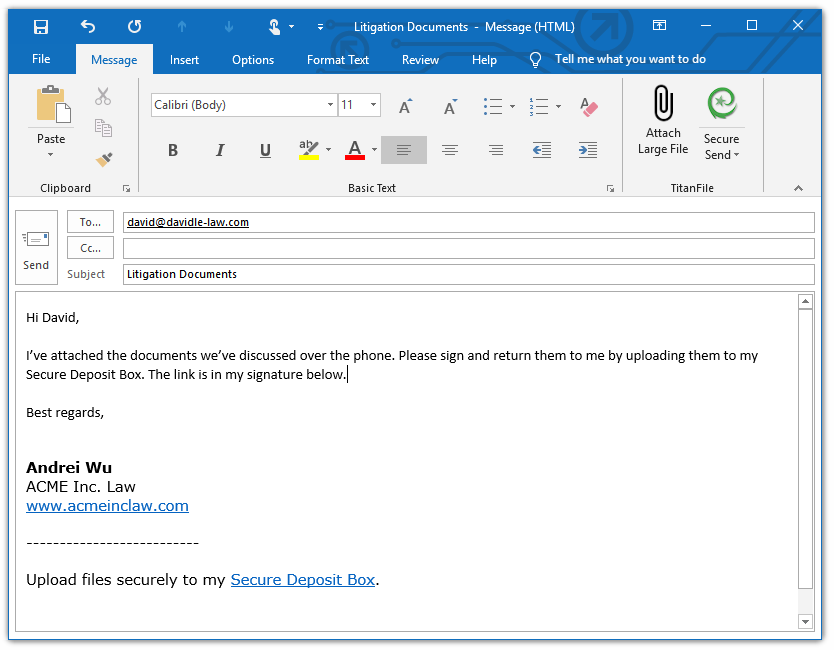Open highlight color dropdown arrow
The height and width of the screenshot is (650, 834).
point(328,149)
